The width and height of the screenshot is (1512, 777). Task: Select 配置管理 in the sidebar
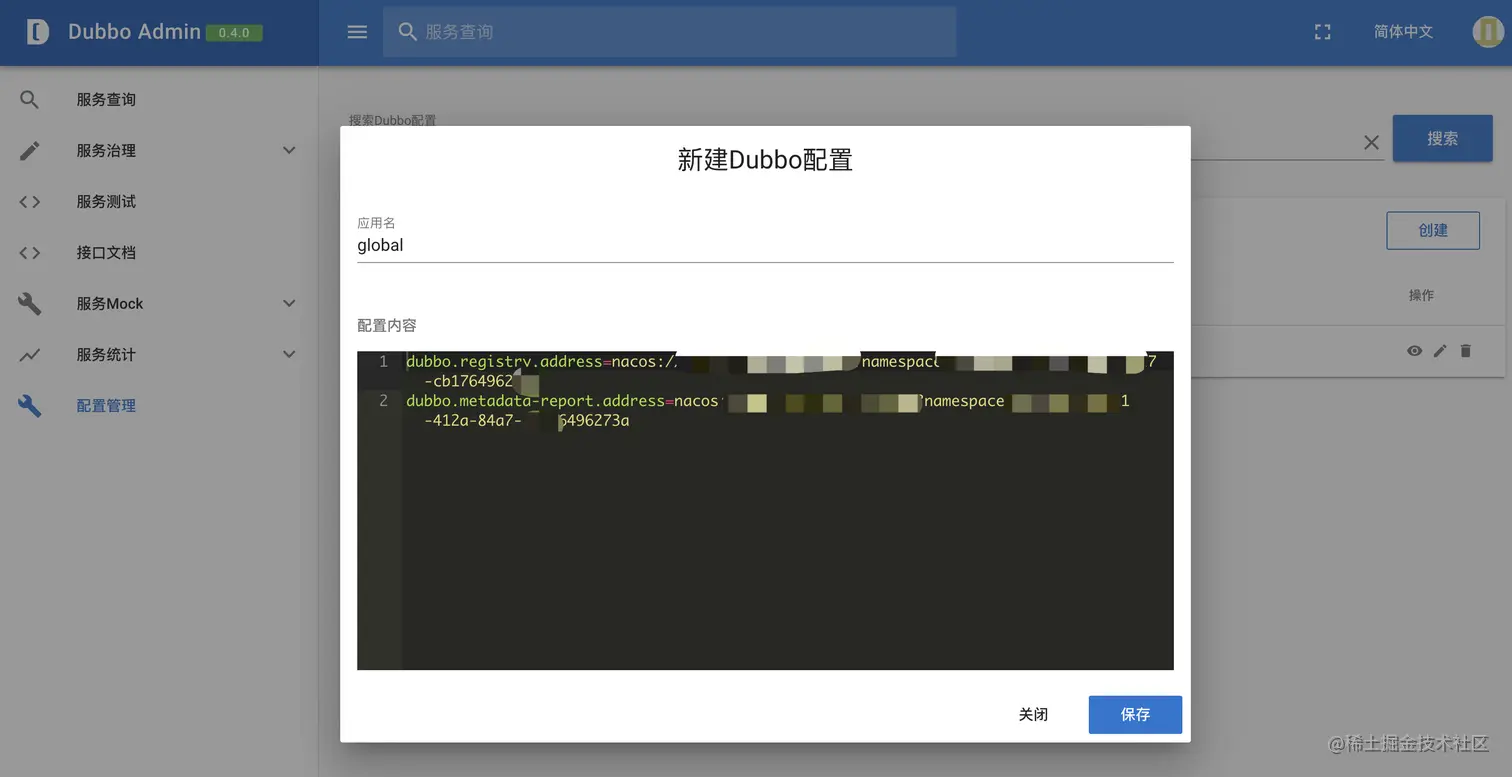coord(106,406)
